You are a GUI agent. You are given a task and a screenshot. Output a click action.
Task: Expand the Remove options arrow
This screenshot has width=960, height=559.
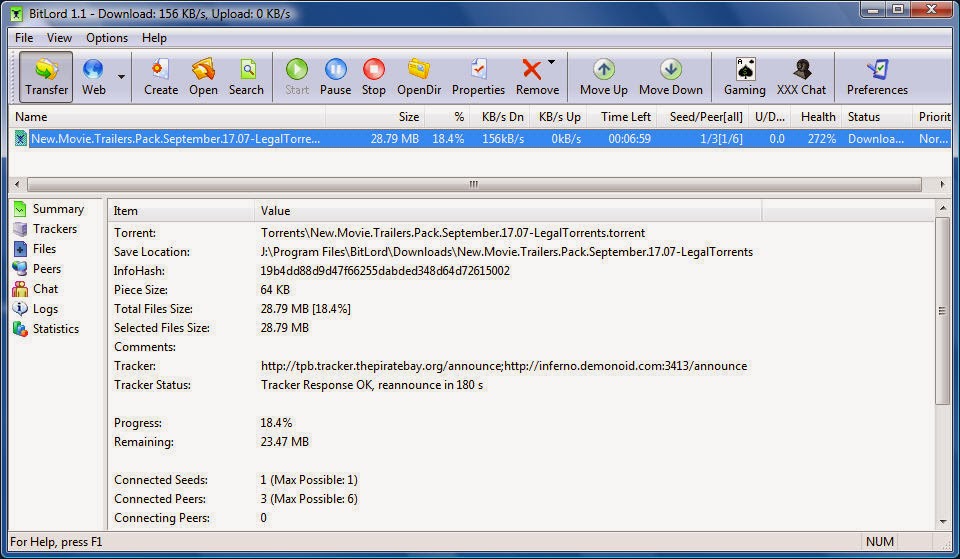tap(552, 62)
